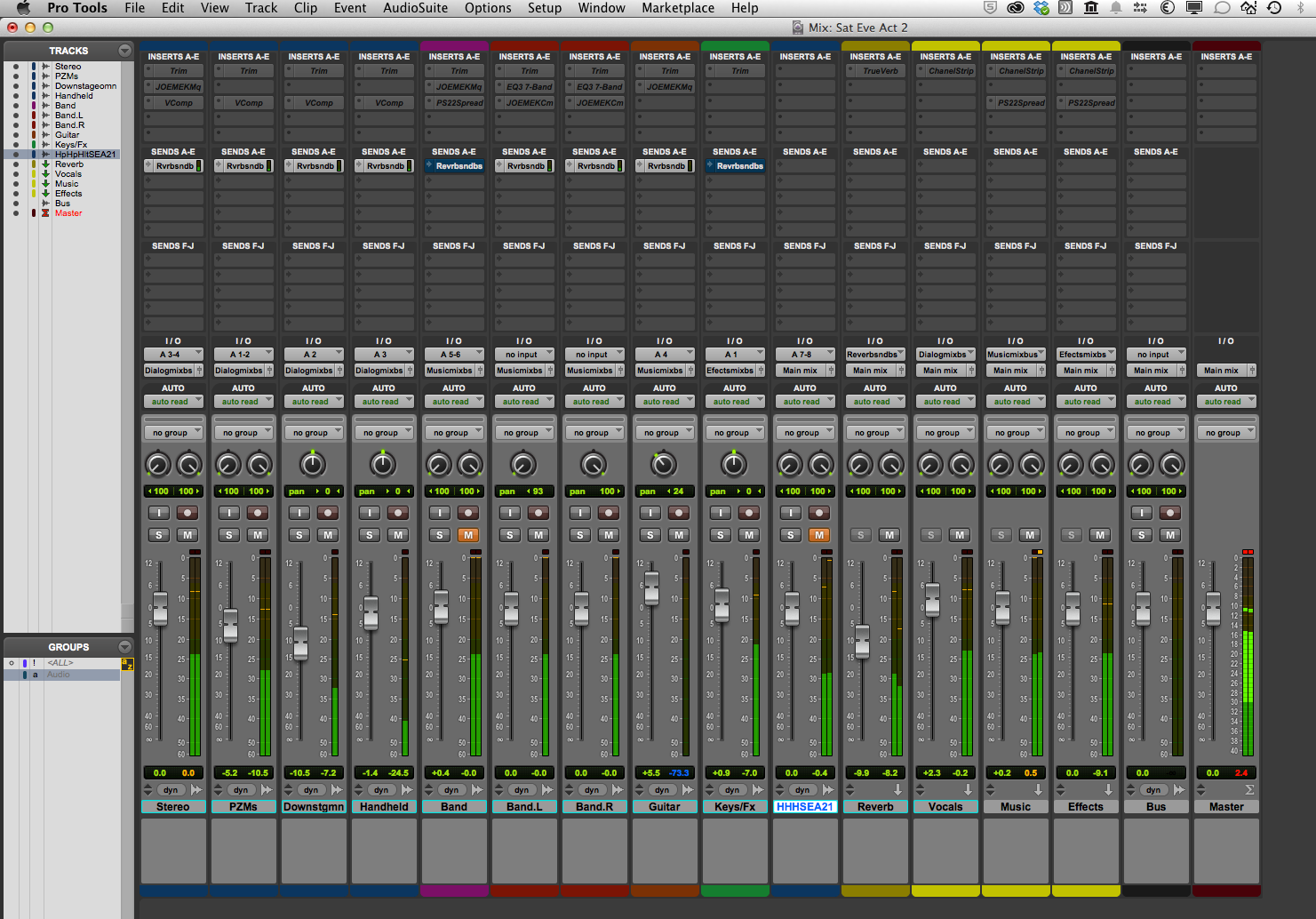1316x919 pixels.
Task: Open the Marketplace menu
Action: click(x=678, y=8)
